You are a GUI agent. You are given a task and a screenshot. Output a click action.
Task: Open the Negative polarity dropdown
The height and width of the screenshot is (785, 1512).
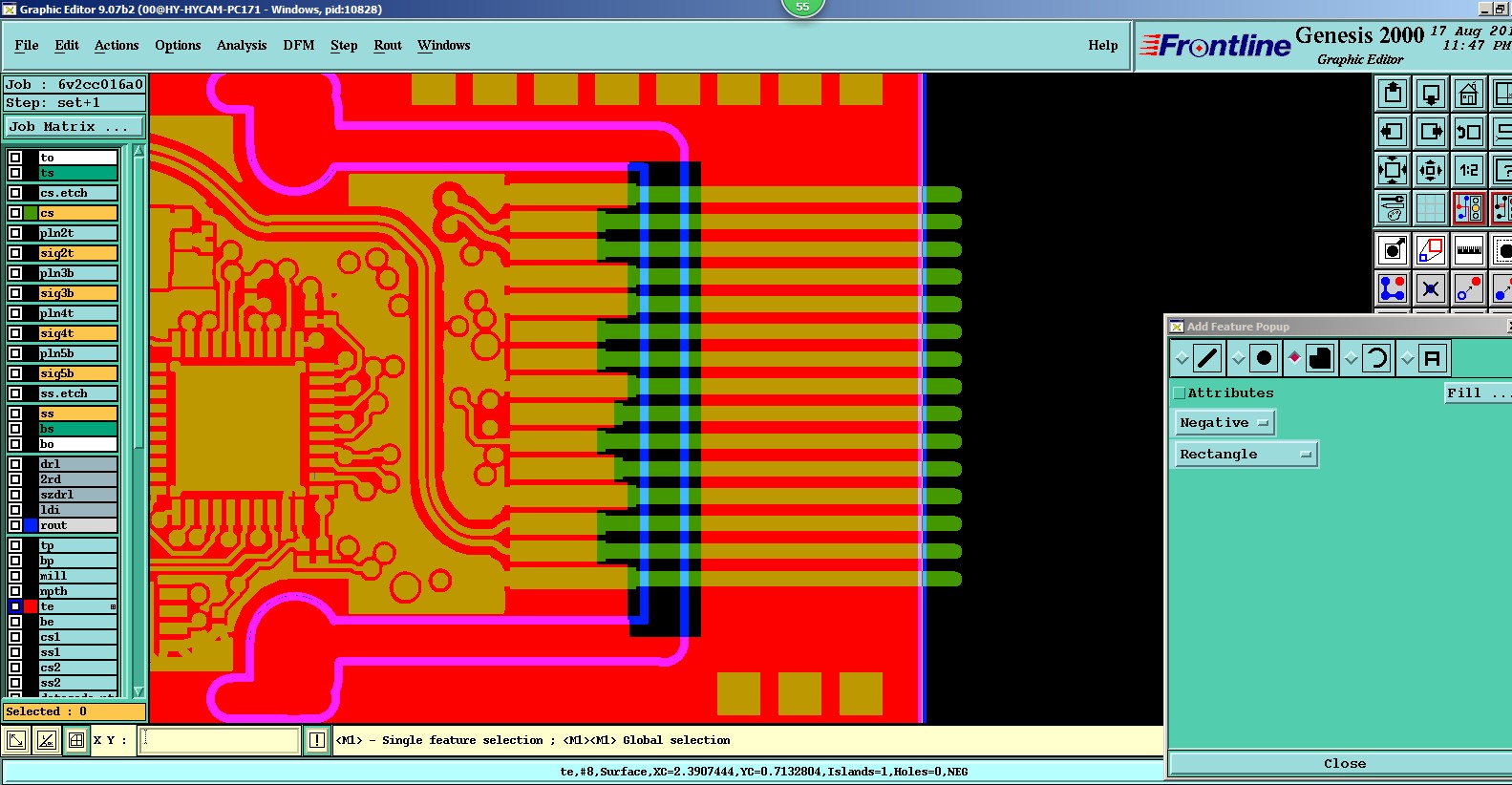1225,422
